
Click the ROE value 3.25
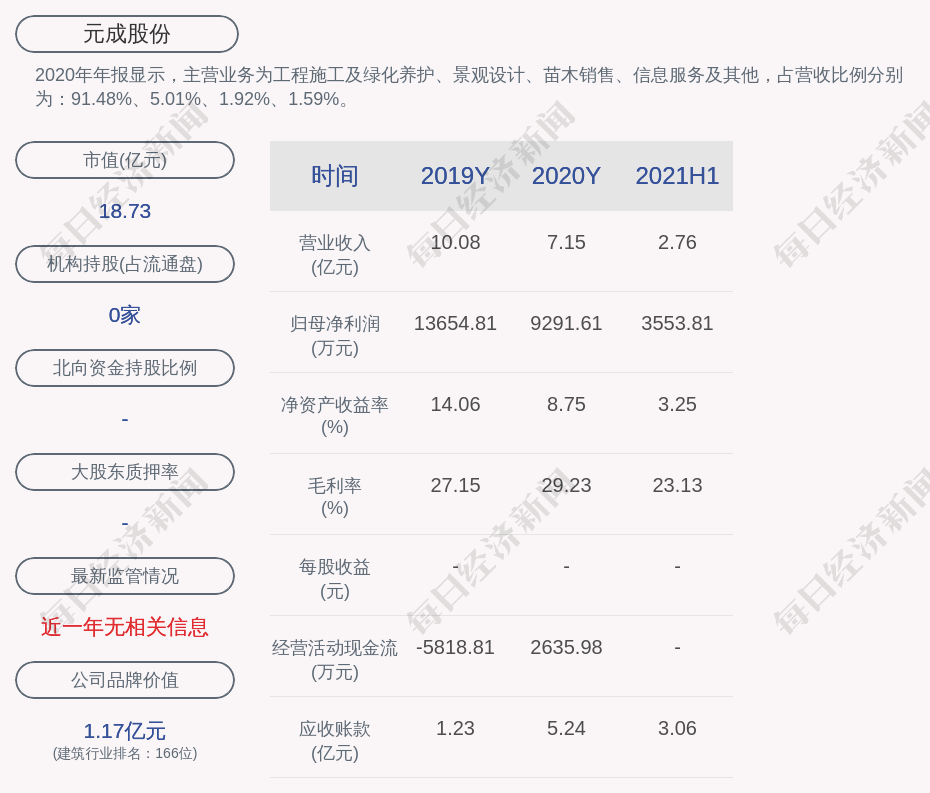click(677, 405)
